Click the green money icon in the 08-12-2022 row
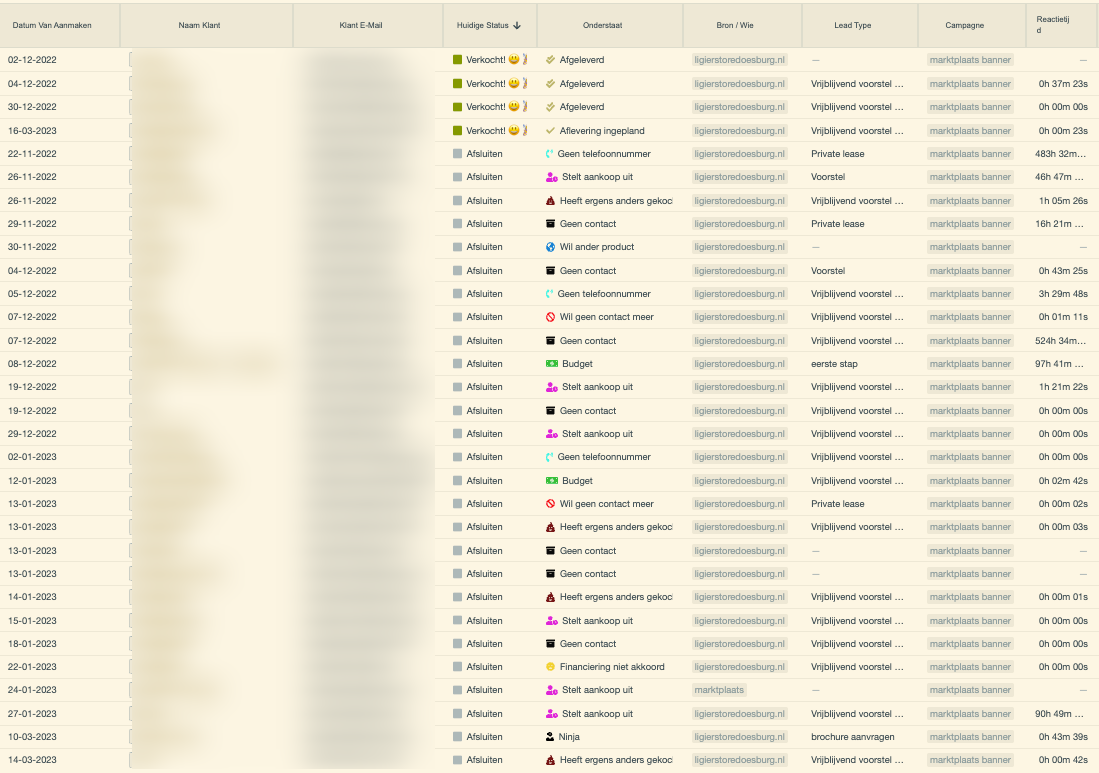The height and width of the screenshot is (773, 1099). 551,364
